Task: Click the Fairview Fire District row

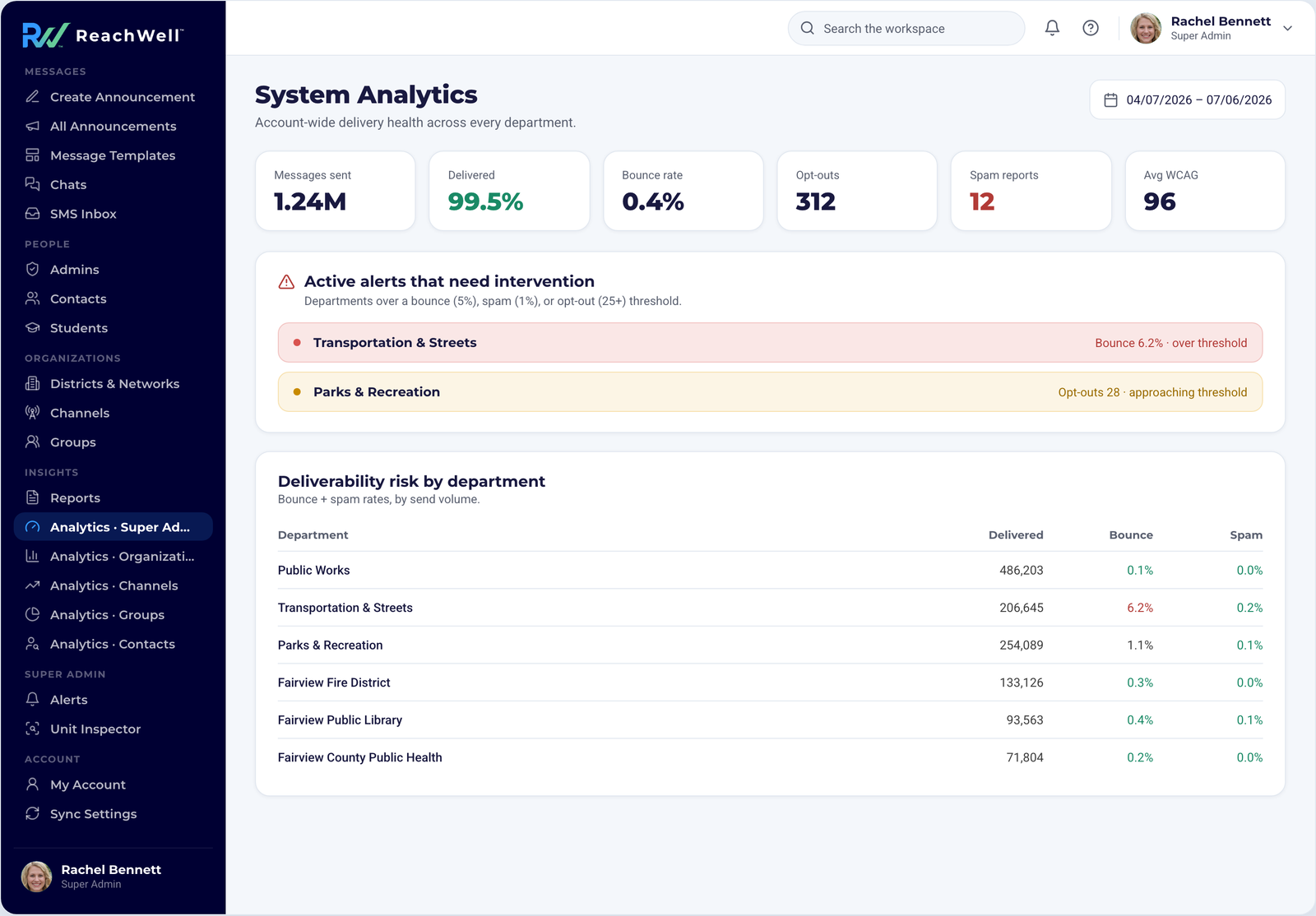Action: click(770, 682)
